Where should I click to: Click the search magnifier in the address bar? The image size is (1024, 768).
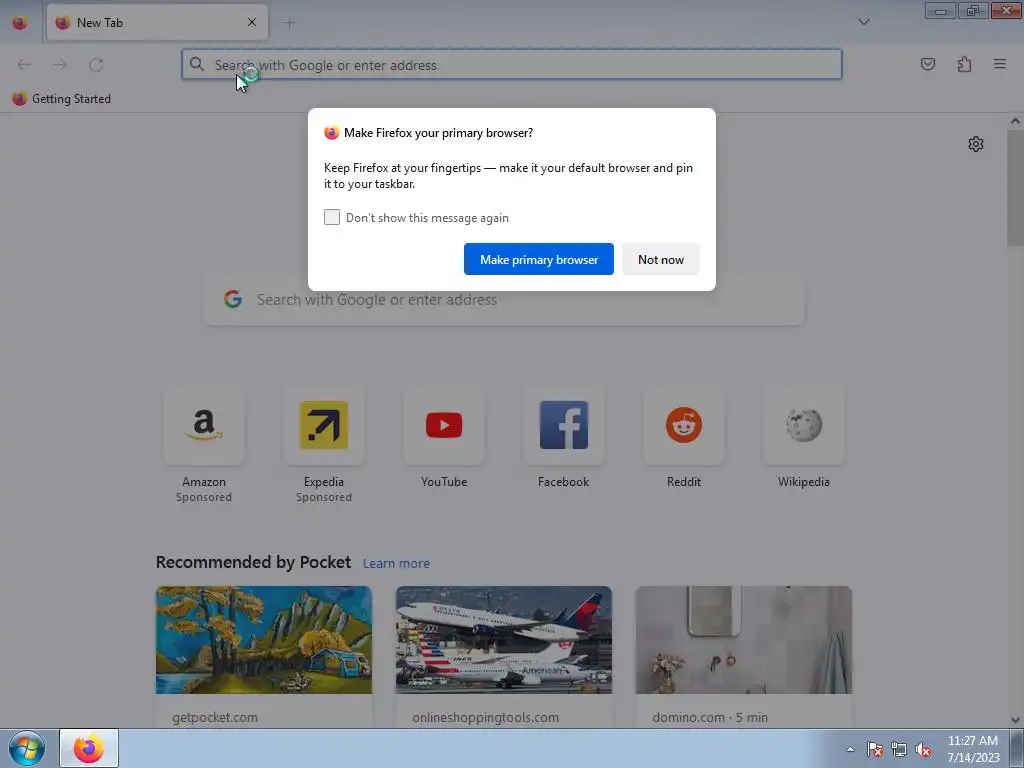tap(197, 64)
